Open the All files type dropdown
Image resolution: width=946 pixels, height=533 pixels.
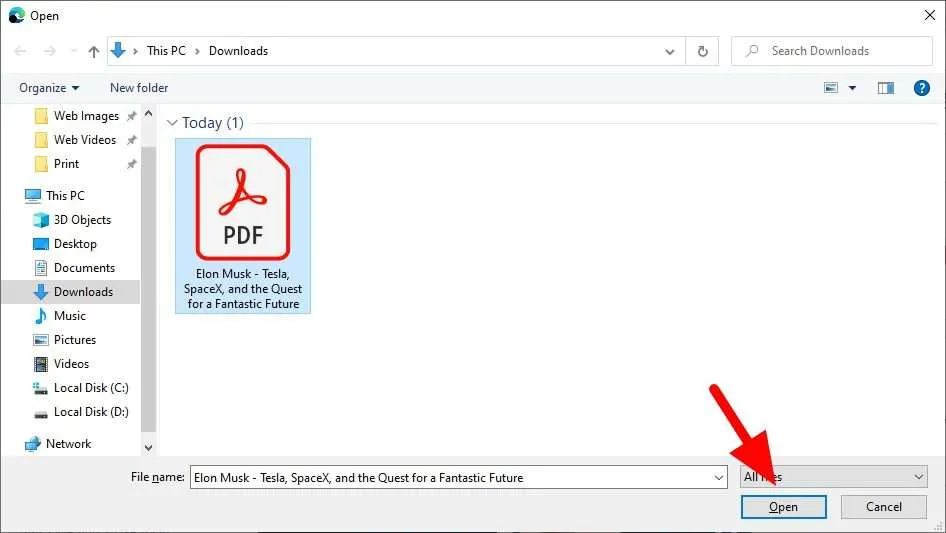834,477
